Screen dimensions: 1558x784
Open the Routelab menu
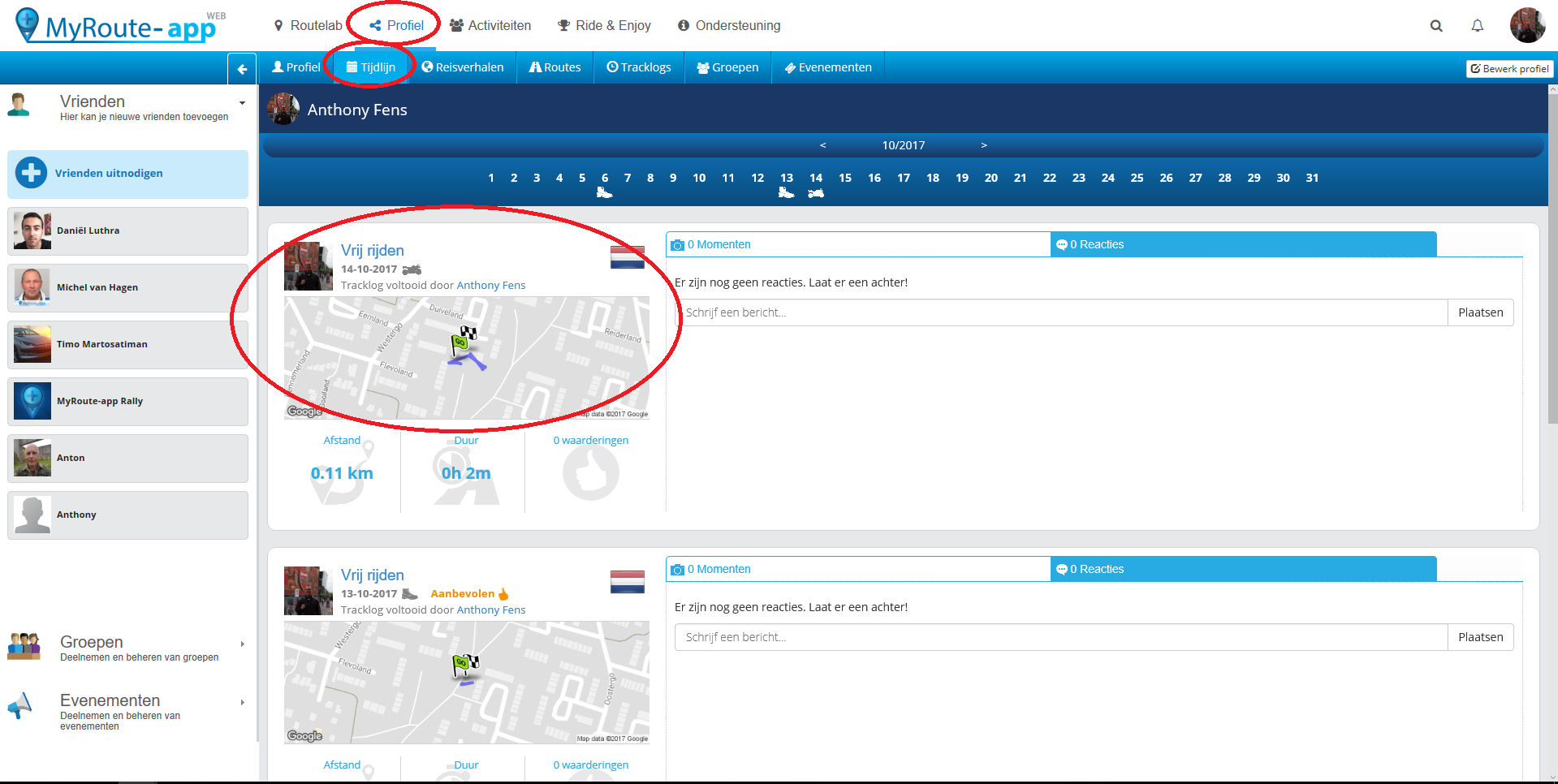(x=308, y=26)
